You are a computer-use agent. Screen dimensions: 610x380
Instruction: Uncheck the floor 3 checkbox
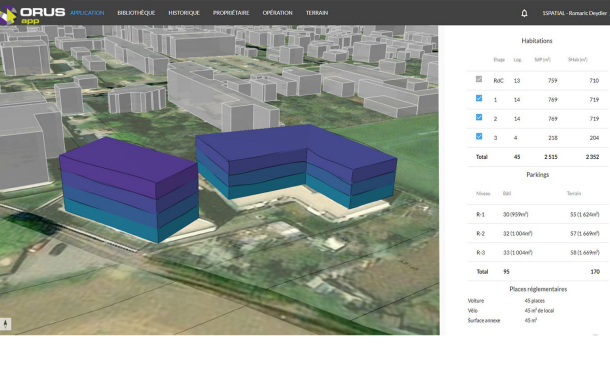click(x=479, y=136)
